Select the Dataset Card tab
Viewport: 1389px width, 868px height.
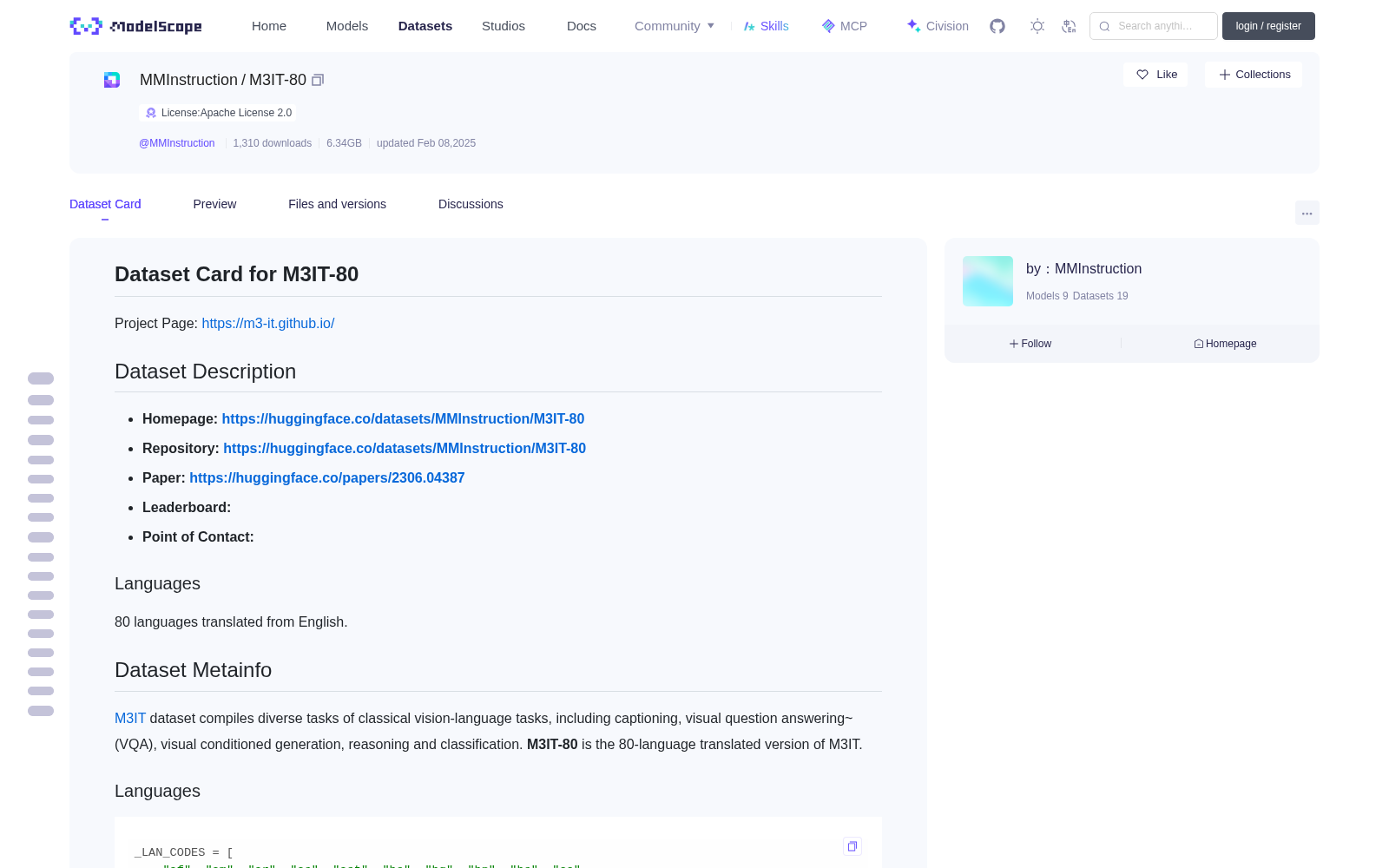pyautogui.click(x=105, y=204)
